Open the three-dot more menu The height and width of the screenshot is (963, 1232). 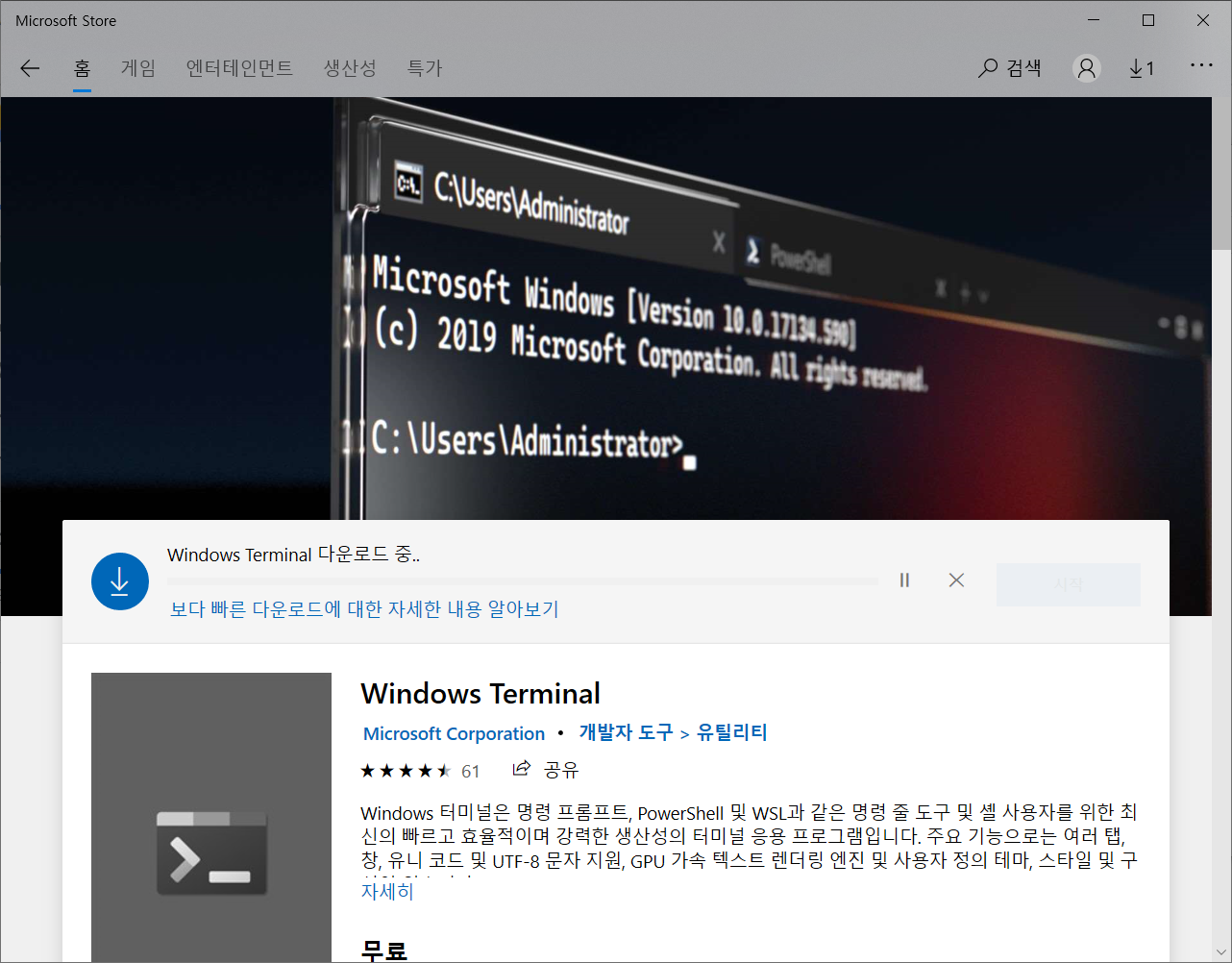click(x=1201, y=65)
